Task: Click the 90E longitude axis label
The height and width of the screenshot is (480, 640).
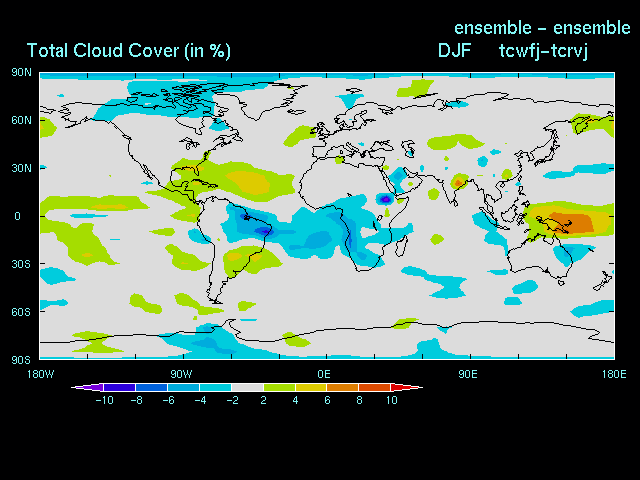Action: 467,374
